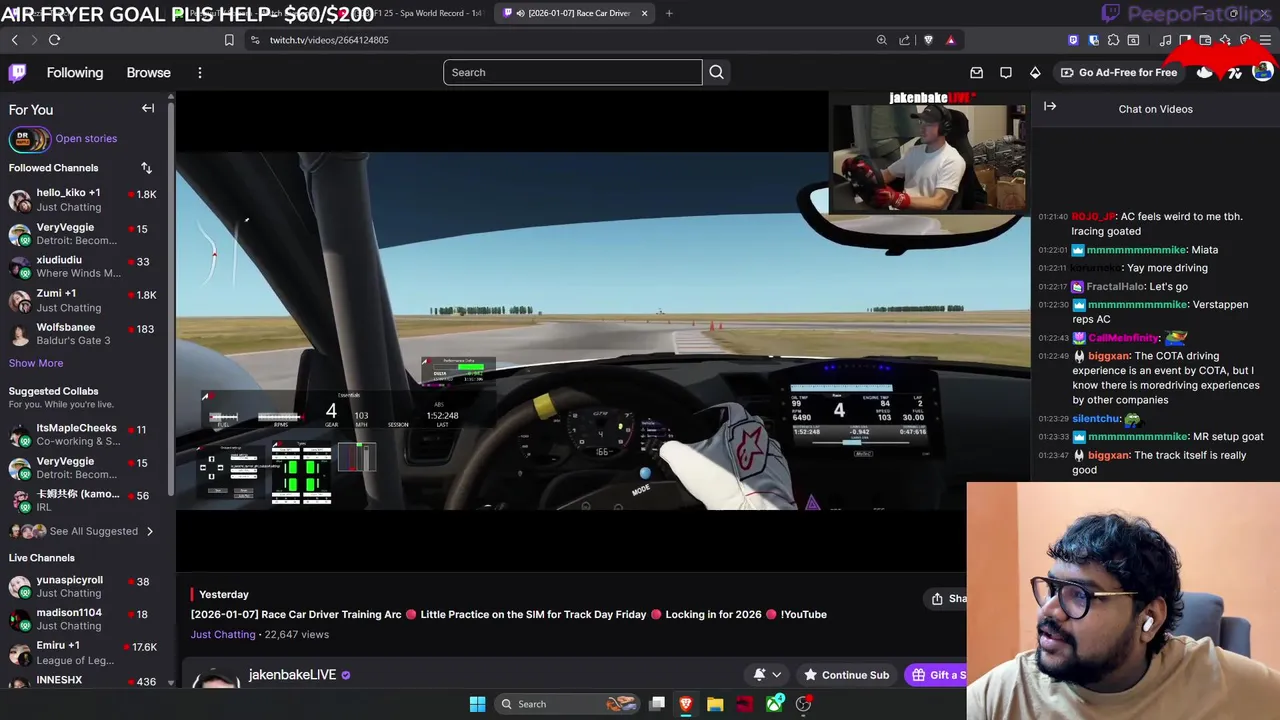Screen dimensions: 1280x720
Task: Click FractalHalo username in chat
Action: tap(1116, 287)
